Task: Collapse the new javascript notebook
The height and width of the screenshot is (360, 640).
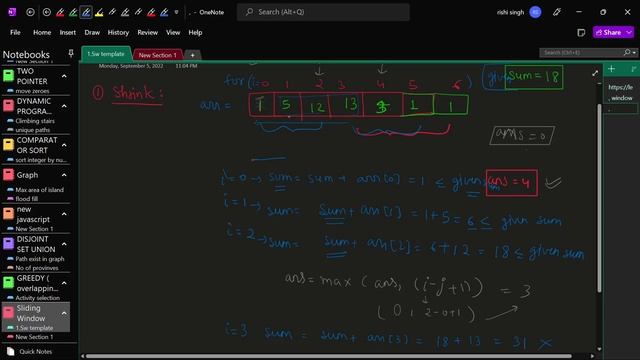Action: coord(64,214)
